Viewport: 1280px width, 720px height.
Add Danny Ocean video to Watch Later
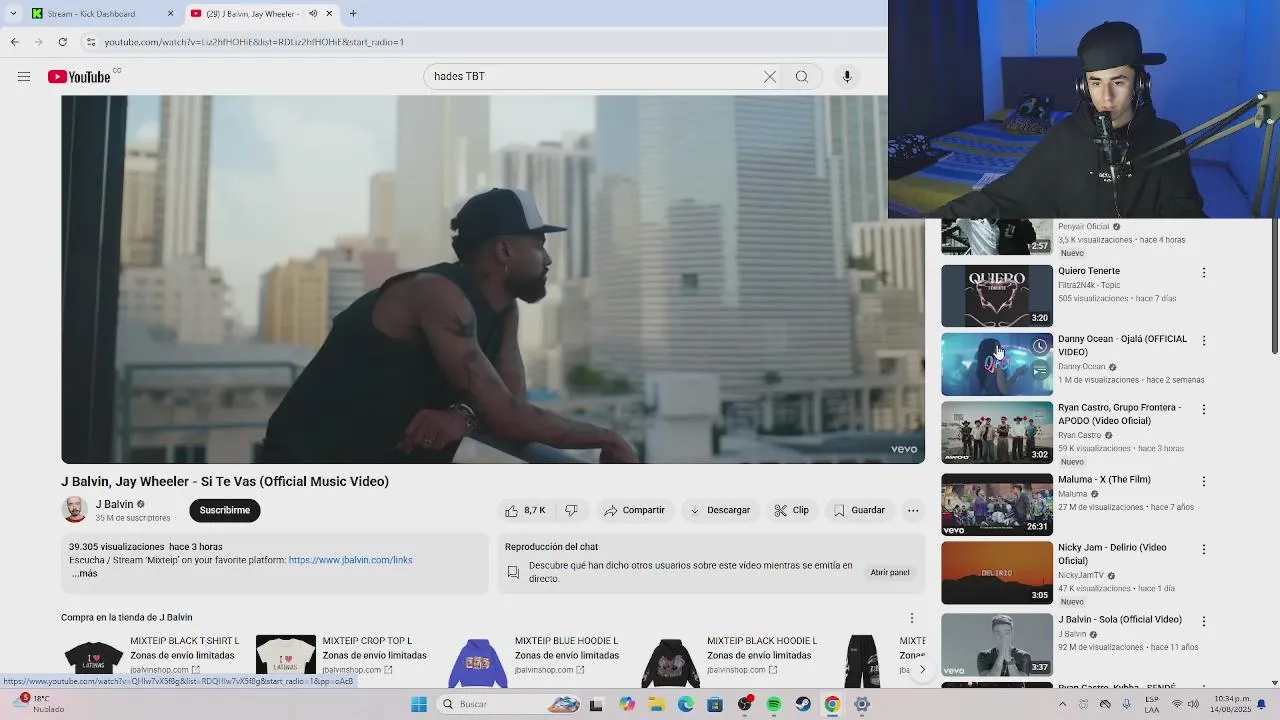1040,346
